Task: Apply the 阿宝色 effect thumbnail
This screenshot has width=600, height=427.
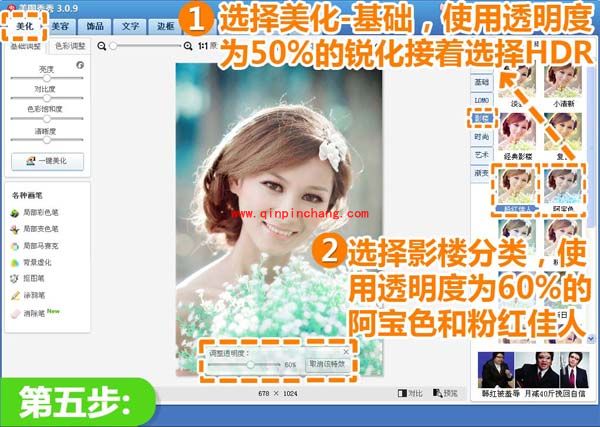Action: (x=563, y=186)
